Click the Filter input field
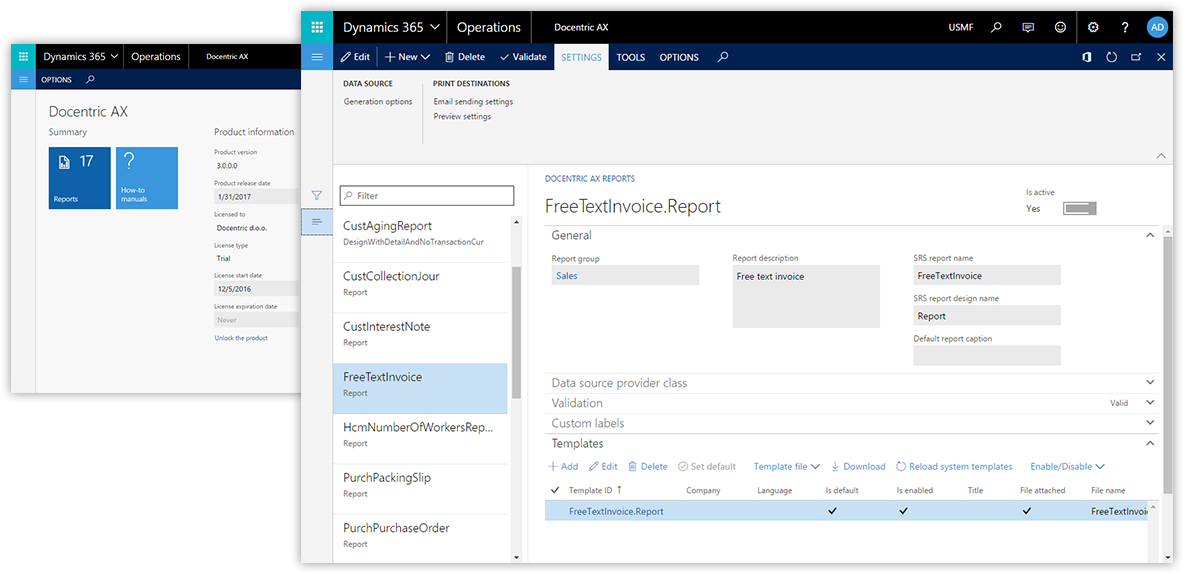Image resolution: width=1184 pixels, height=574 pixels. (x=427, y=196)
